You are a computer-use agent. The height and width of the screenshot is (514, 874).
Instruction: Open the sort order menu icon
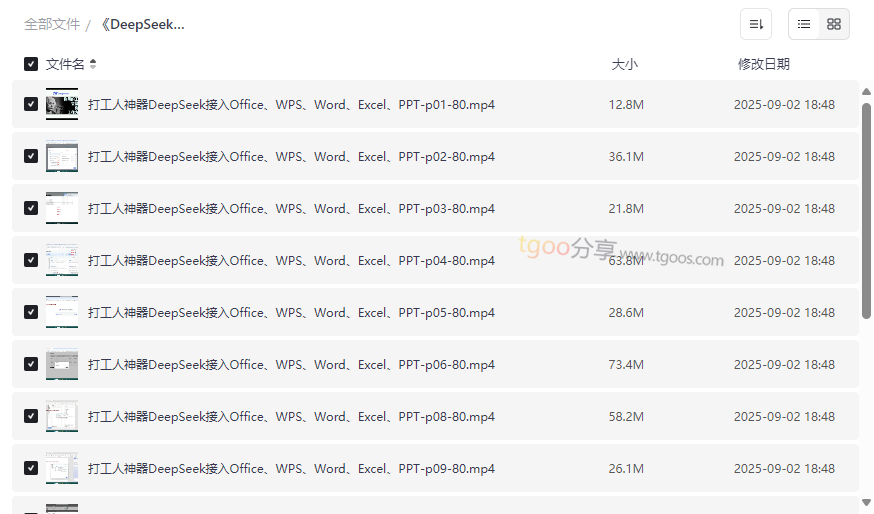point(756,24)
